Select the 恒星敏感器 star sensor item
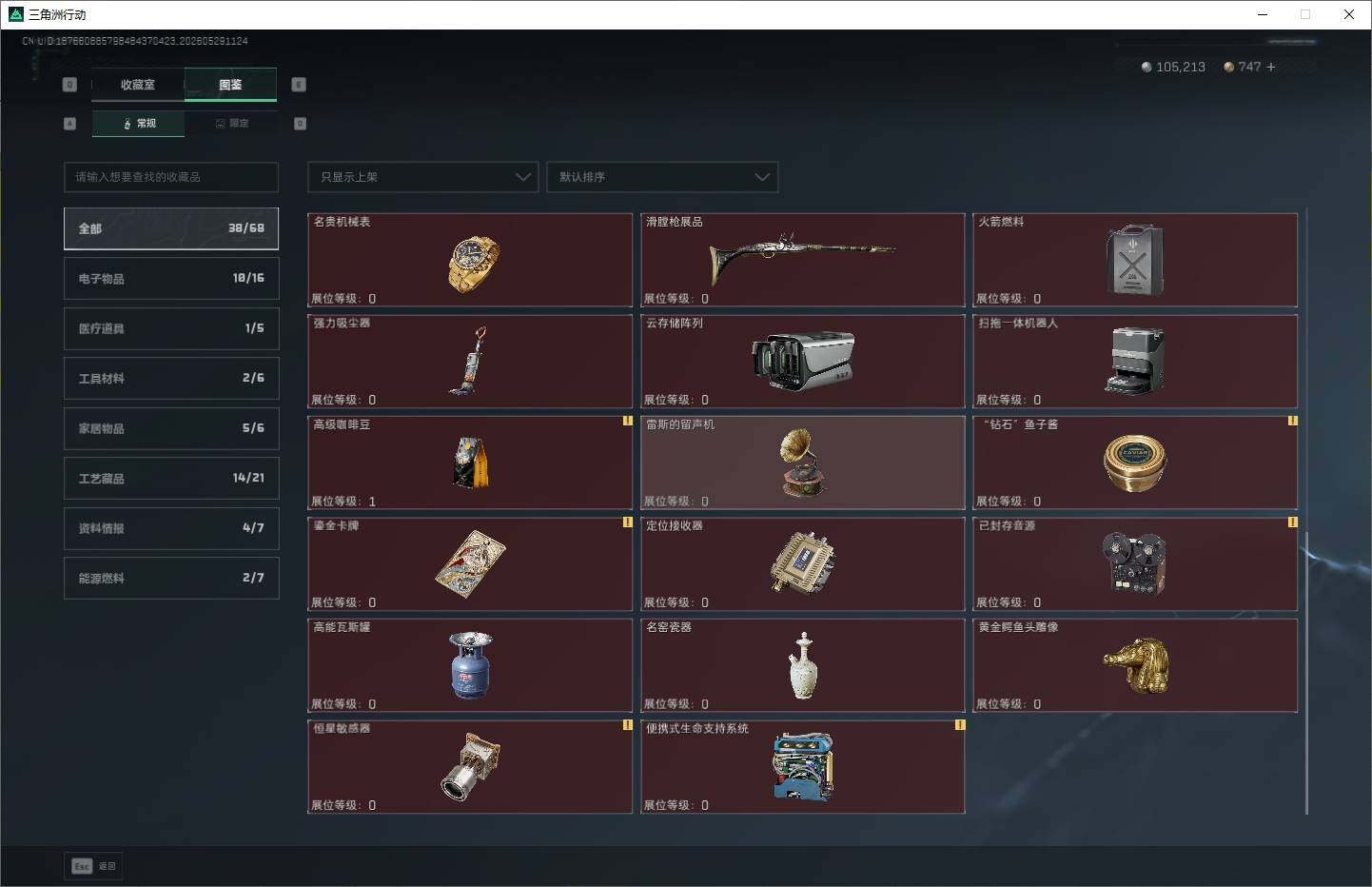This screenshot has height=887, width=1372. click(470, 767)
